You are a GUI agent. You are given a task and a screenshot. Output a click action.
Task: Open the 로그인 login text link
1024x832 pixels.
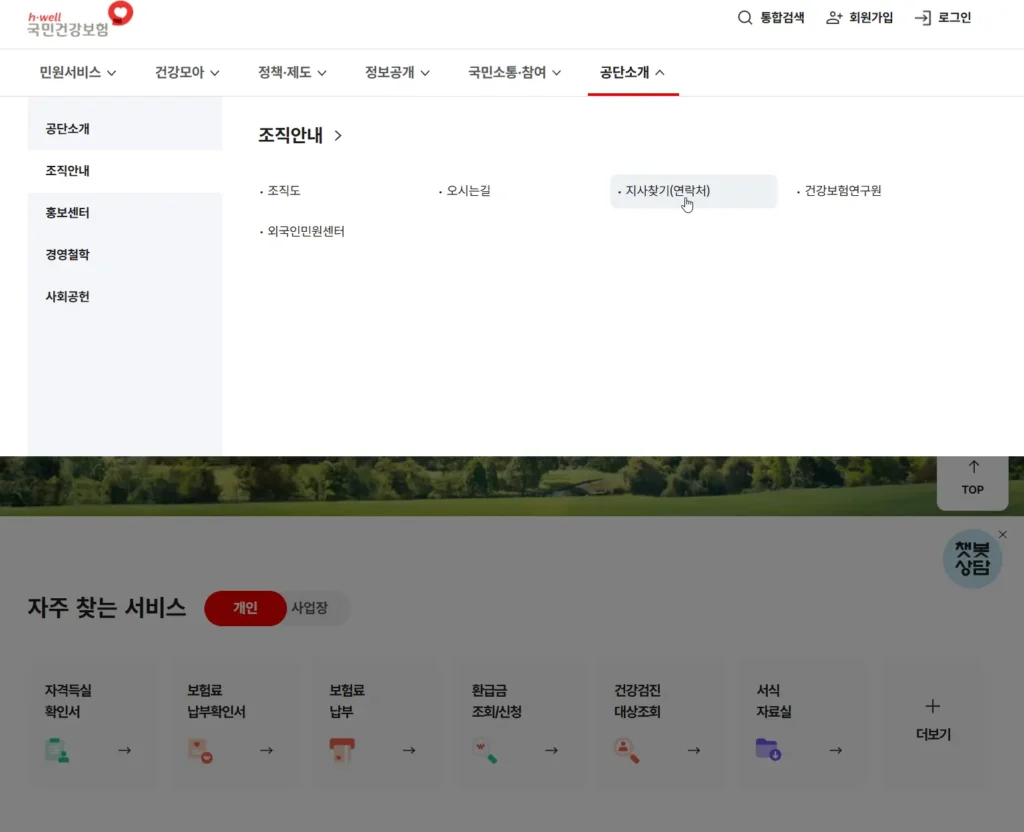[954, 18]
